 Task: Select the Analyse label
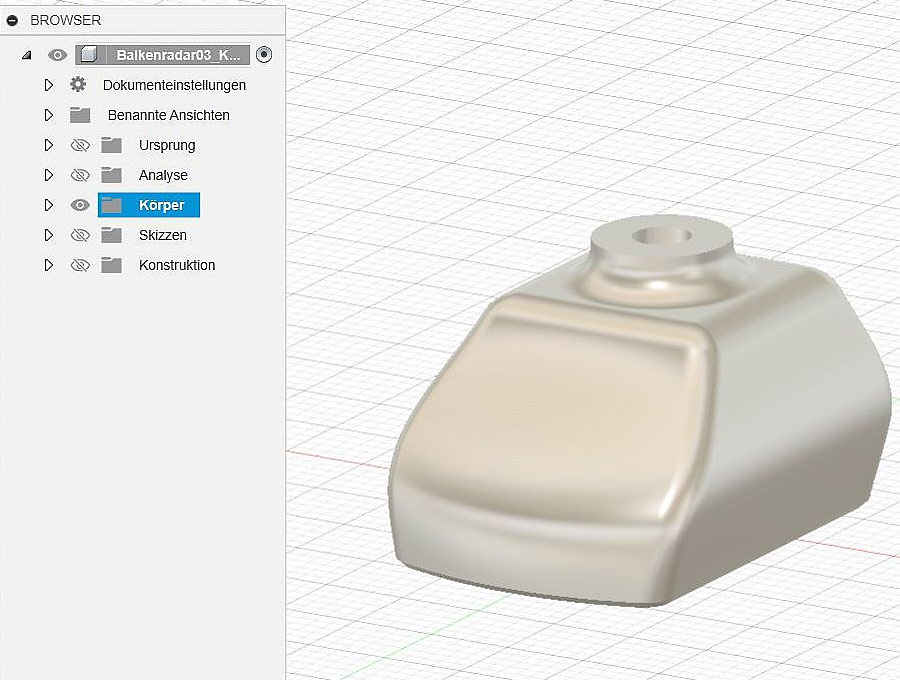click(163, 175)
